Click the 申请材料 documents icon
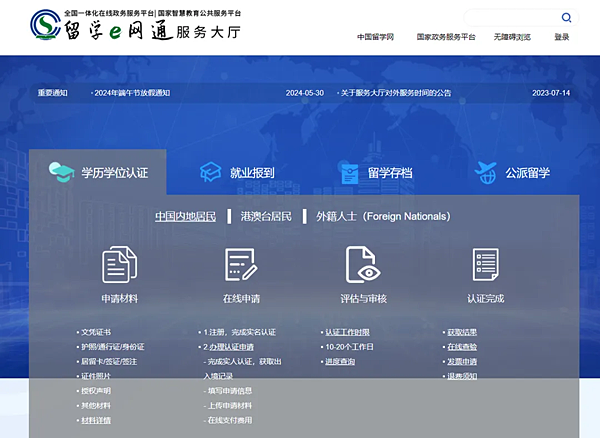 pyautogui.click(x=120, y=264)
